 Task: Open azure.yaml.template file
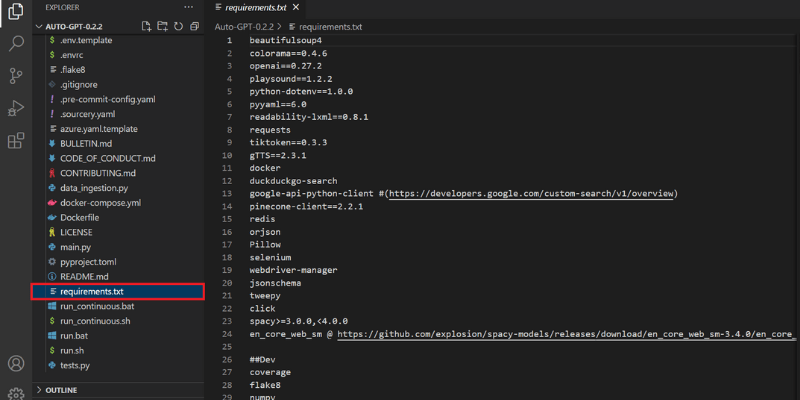[x=98, y=129]
